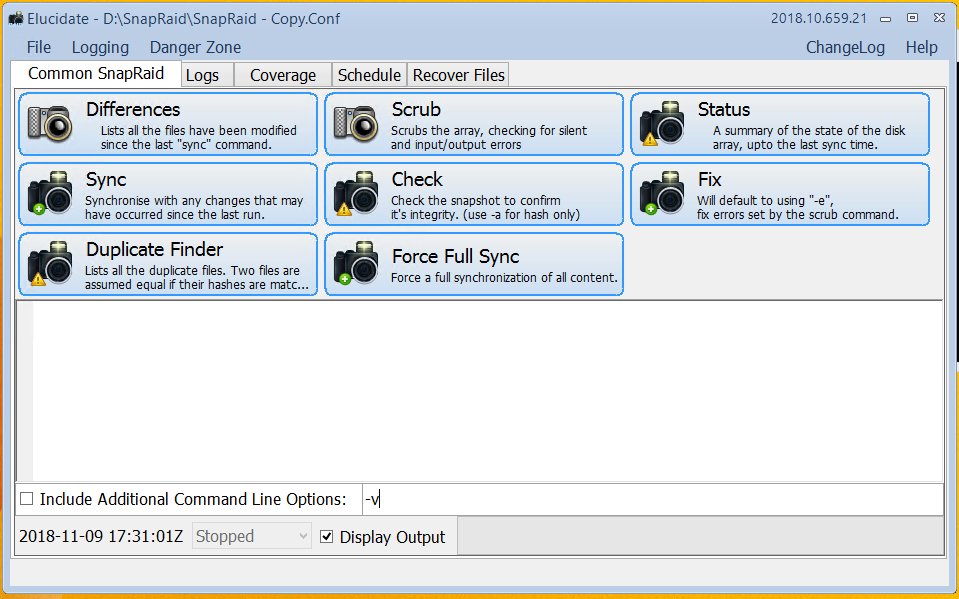Close the Elucidate window
The image size is (959, 599).
(x=940, y=18)
